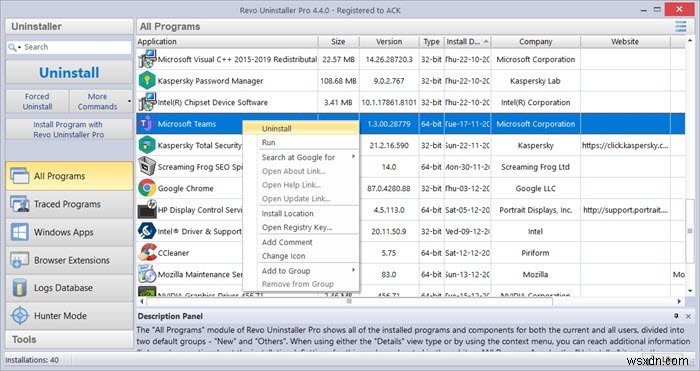Pin the Description Panel
The height and width of the screenshot is (371, 700).
click(676, 316)
